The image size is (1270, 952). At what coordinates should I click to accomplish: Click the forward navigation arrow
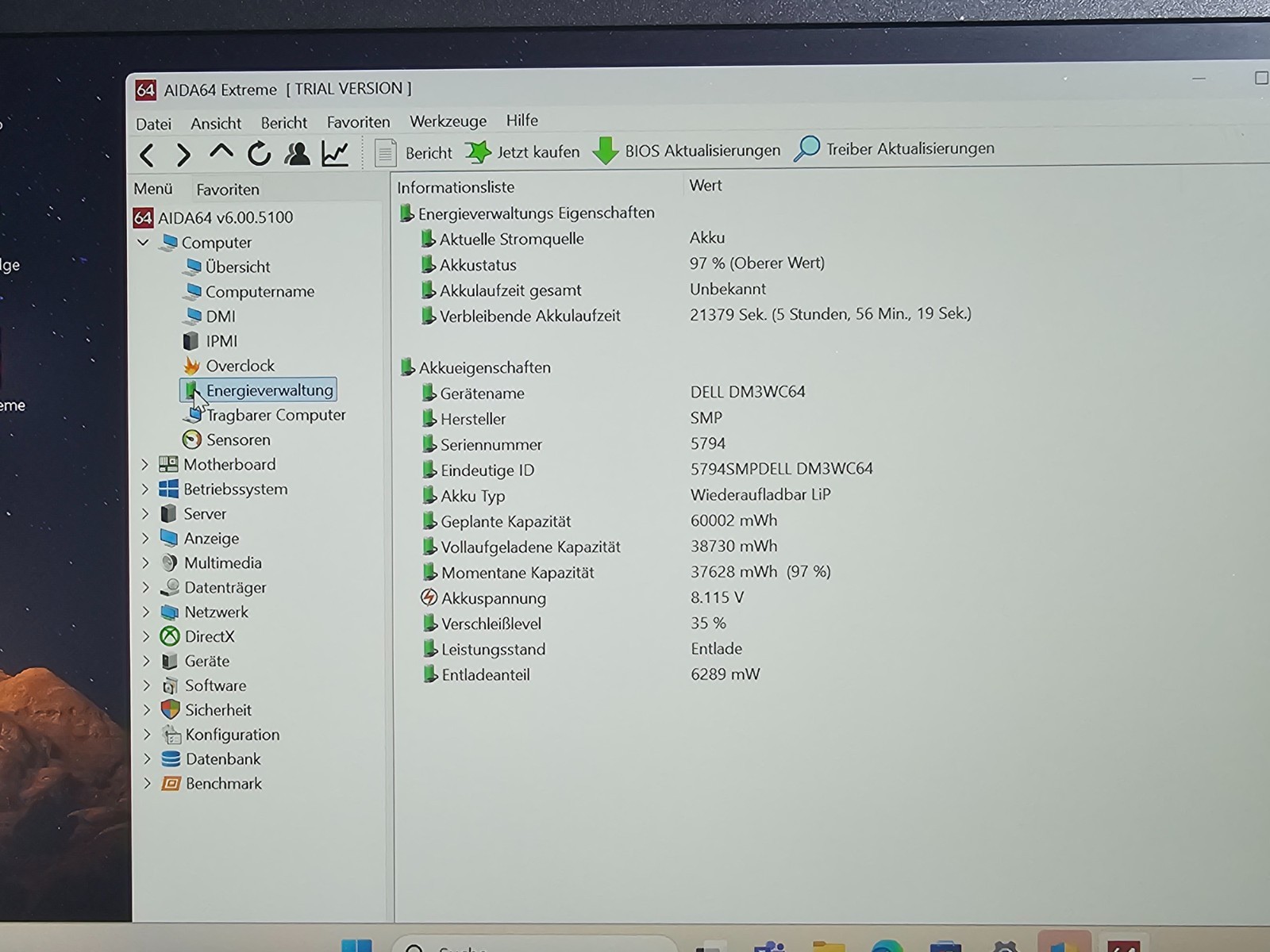[x=183, y=155]
